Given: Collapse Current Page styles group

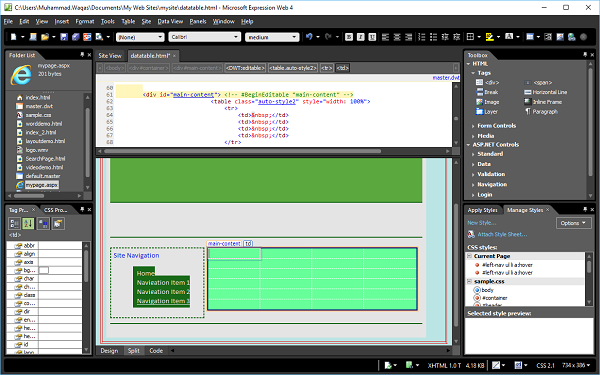Looking at the screenshot, I should 470,256.
